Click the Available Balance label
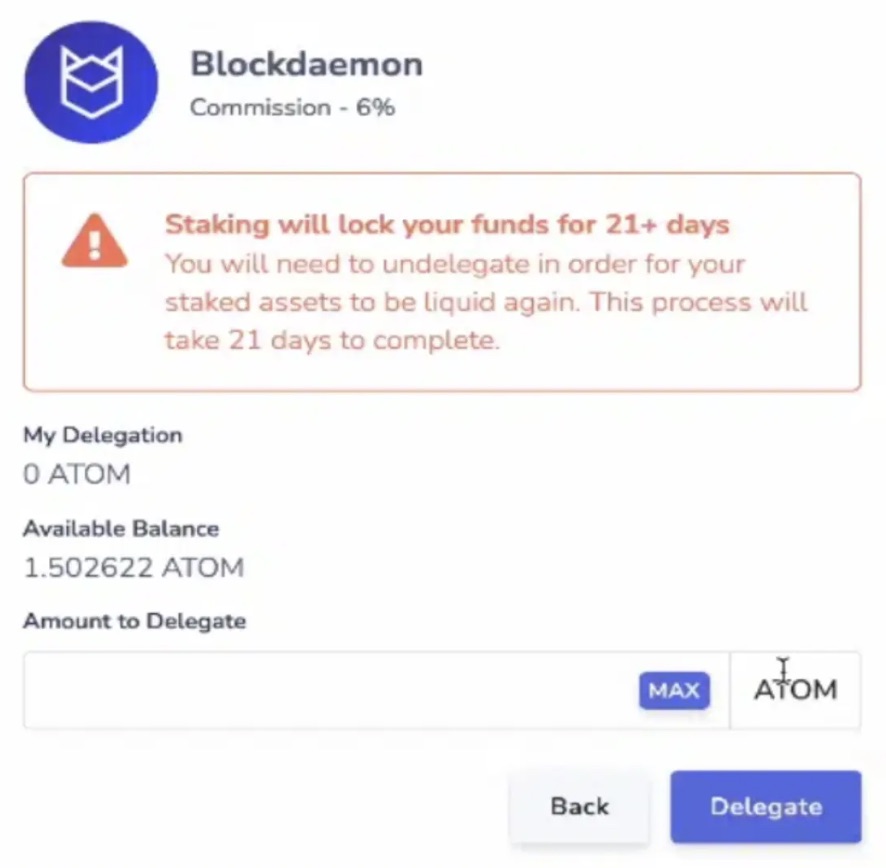 pos(120,529)
